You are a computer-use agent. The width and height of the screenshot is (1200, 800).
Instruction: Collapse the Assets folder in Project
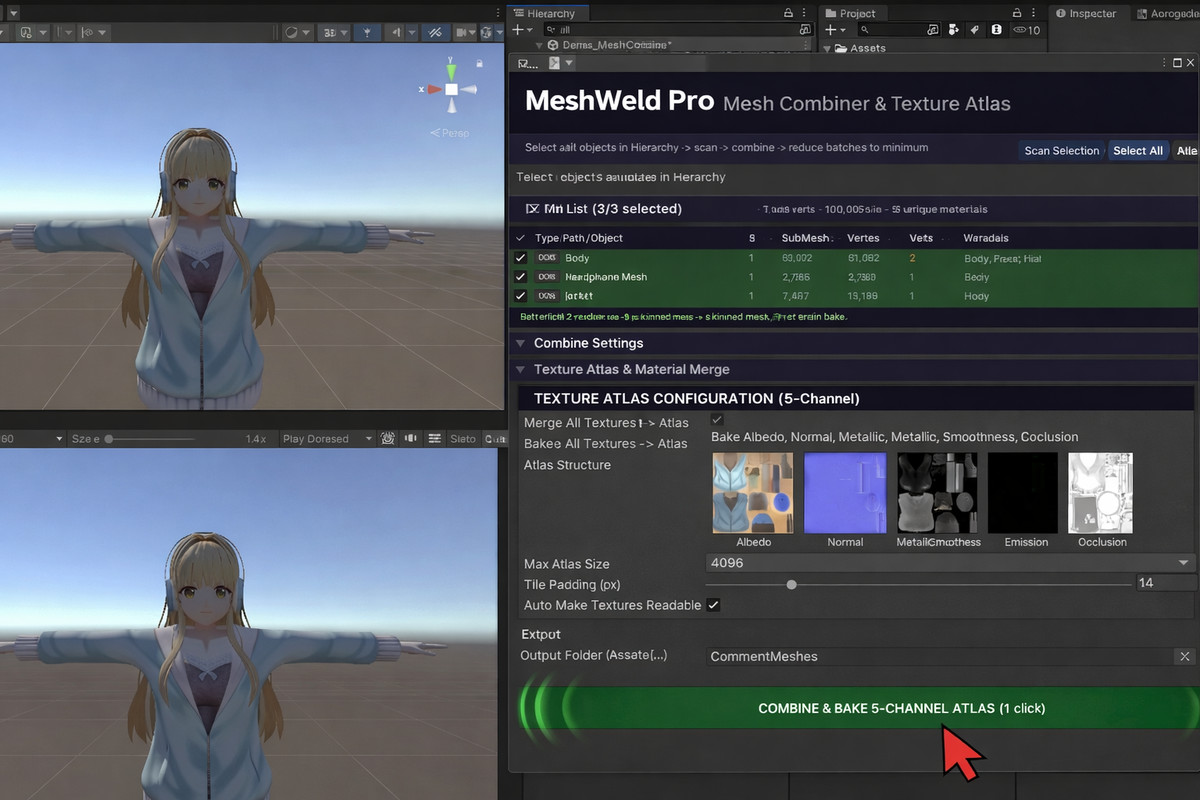tap(827, 48)
